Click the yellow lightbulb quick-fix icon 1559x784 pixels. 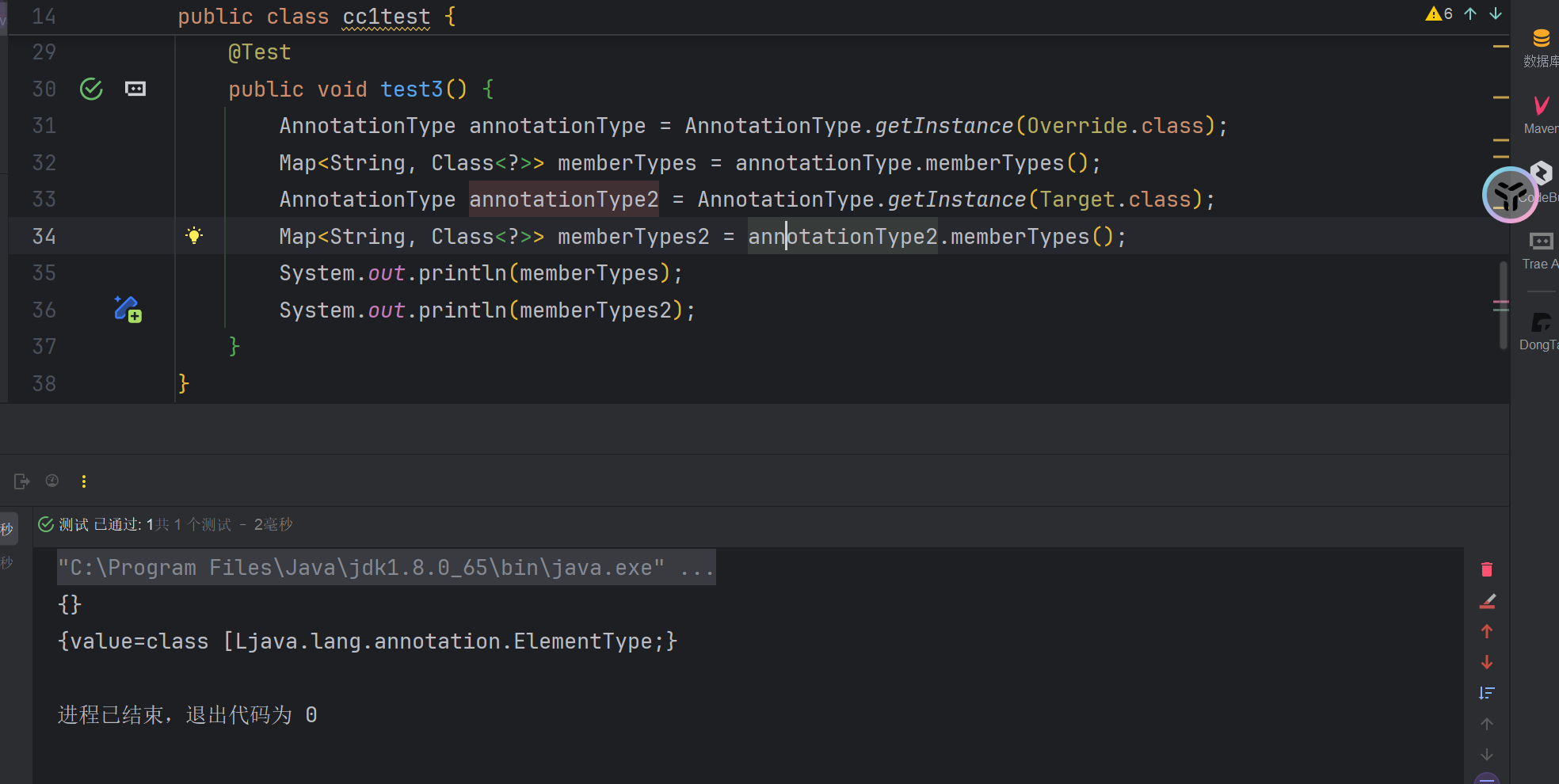(x=194, y=235)
